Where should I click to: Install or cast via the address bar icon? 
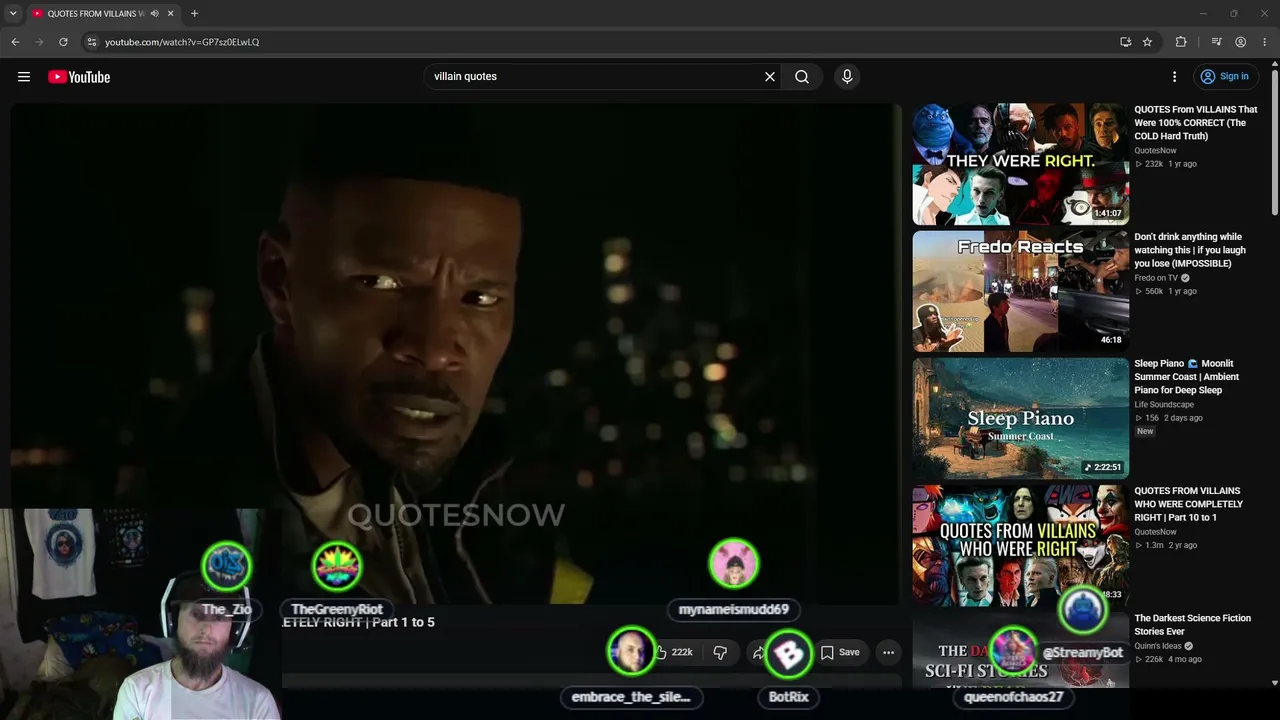[1125, 42]
